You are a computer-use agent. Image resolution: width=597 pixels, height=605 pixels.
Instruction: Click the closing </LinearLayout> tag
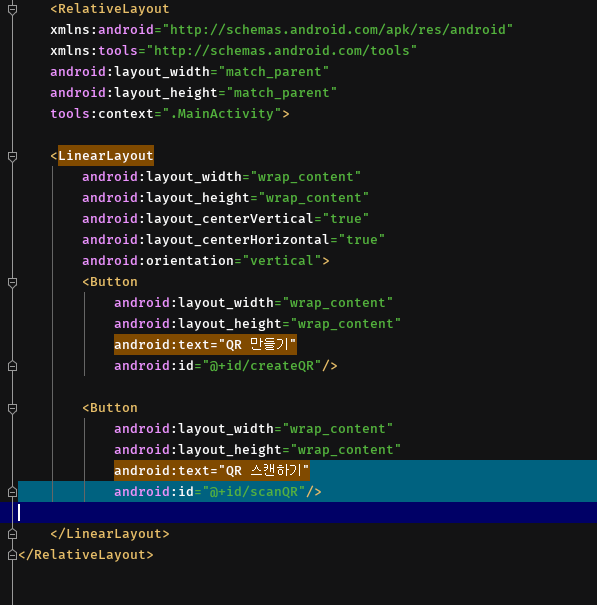point(110,534)
